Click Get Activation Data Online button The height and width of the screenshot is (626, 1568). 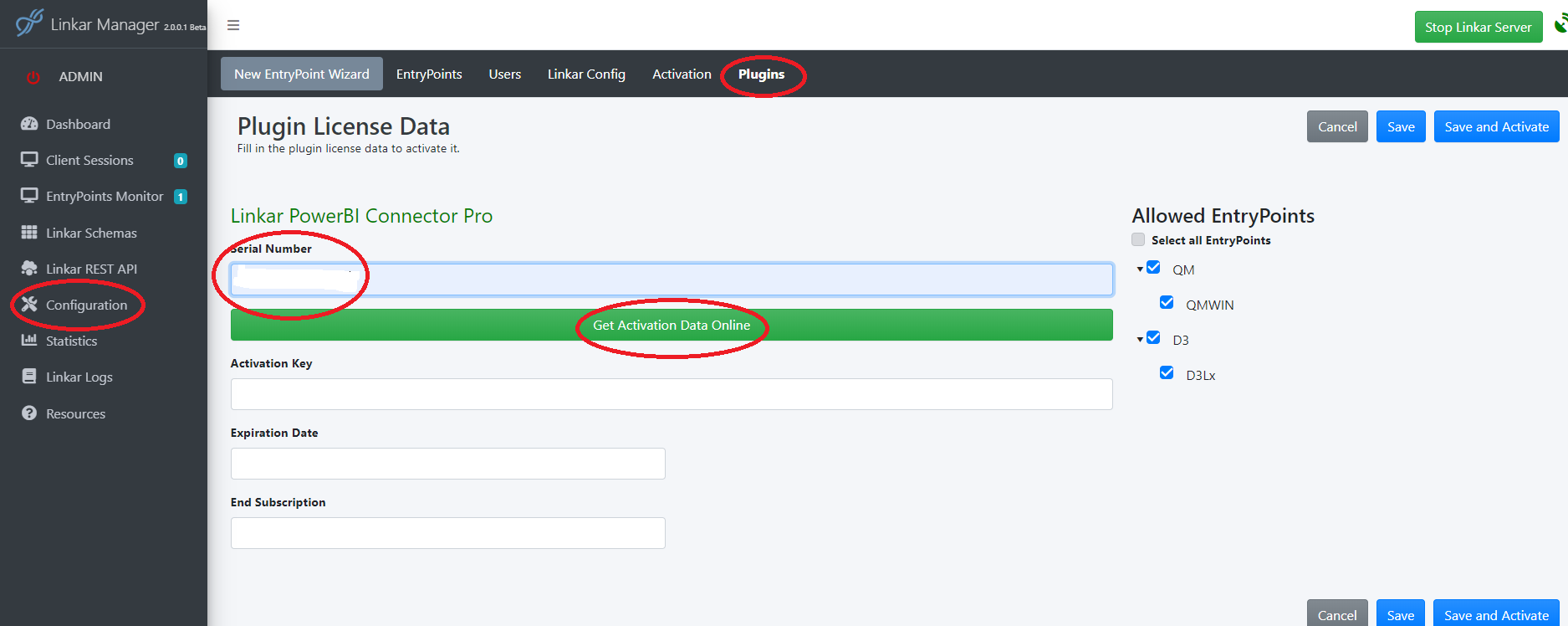pos(672,325)
